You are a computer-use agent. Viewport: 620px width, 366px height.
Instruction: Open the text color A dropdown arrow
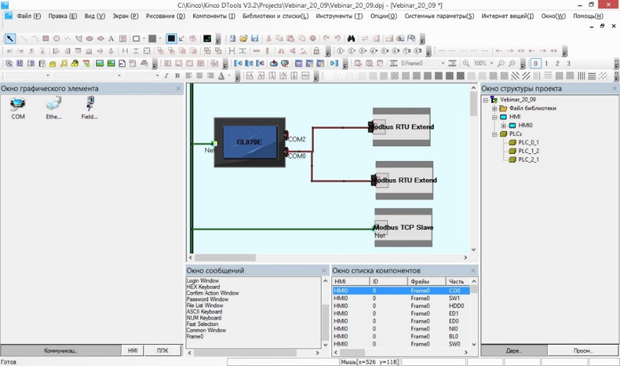click(x=228, y=75)
